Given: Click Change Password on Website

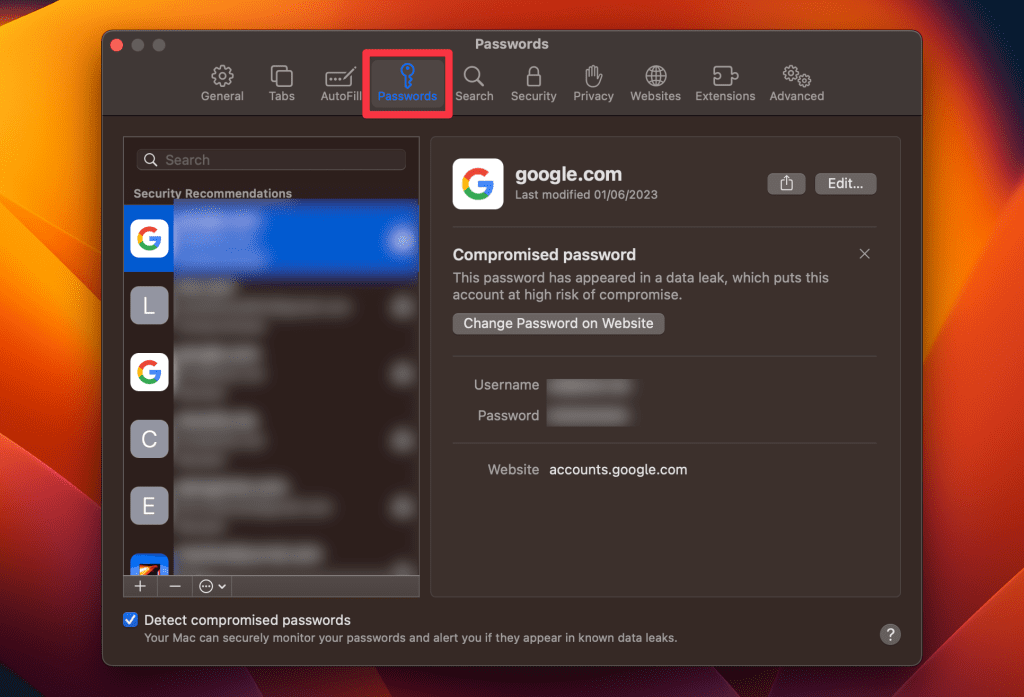Looking at the screenshot, I should (x=558, y=323).
